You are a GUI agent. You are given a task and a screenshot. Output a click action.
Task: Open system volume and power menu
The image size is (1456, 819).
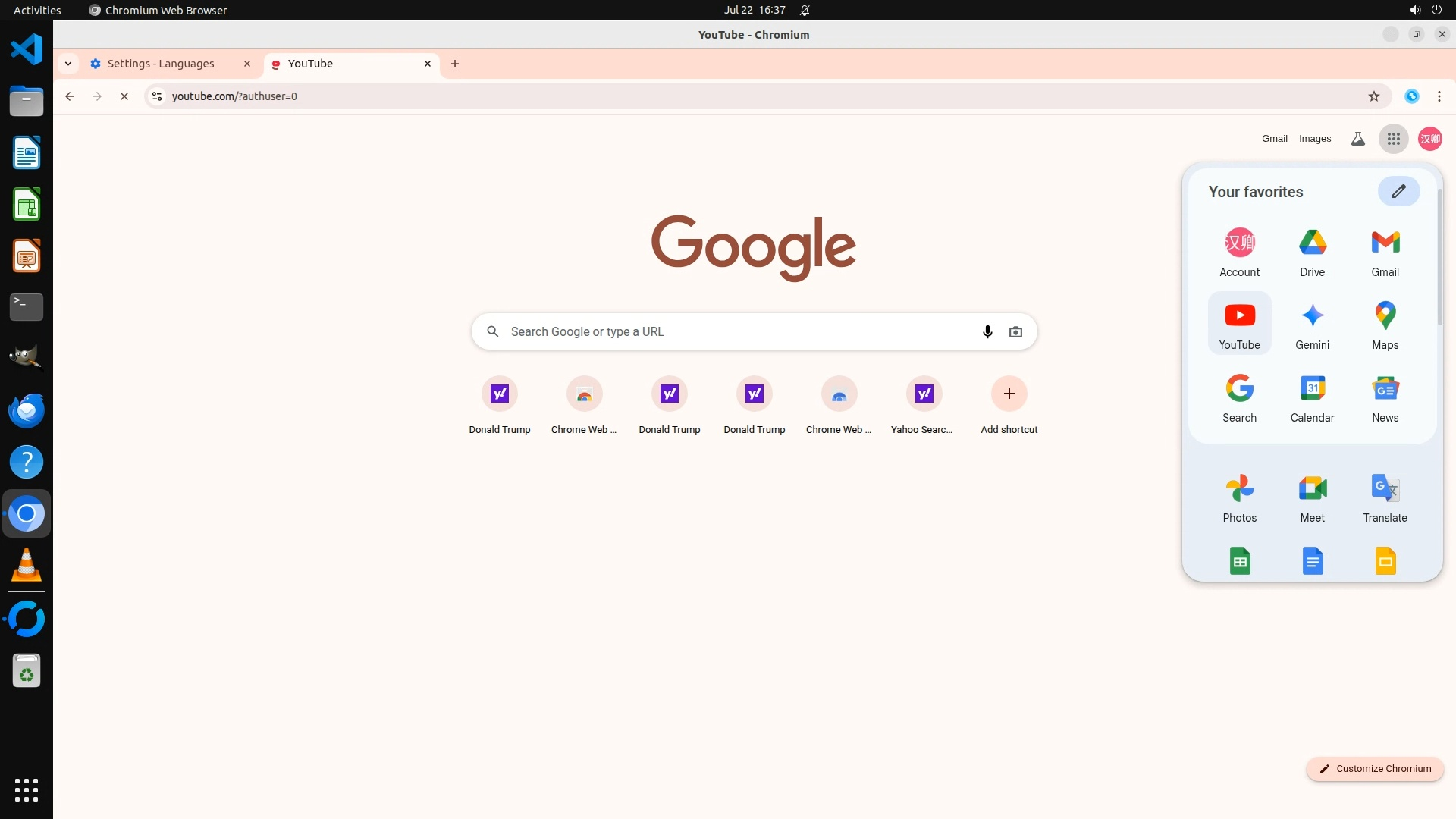(1425, 11)
